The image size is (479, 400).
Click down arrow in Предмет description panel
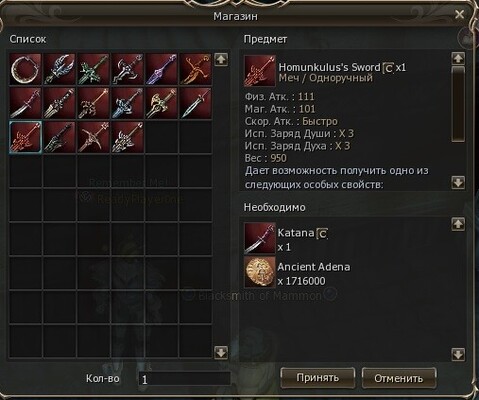[458, 182]
